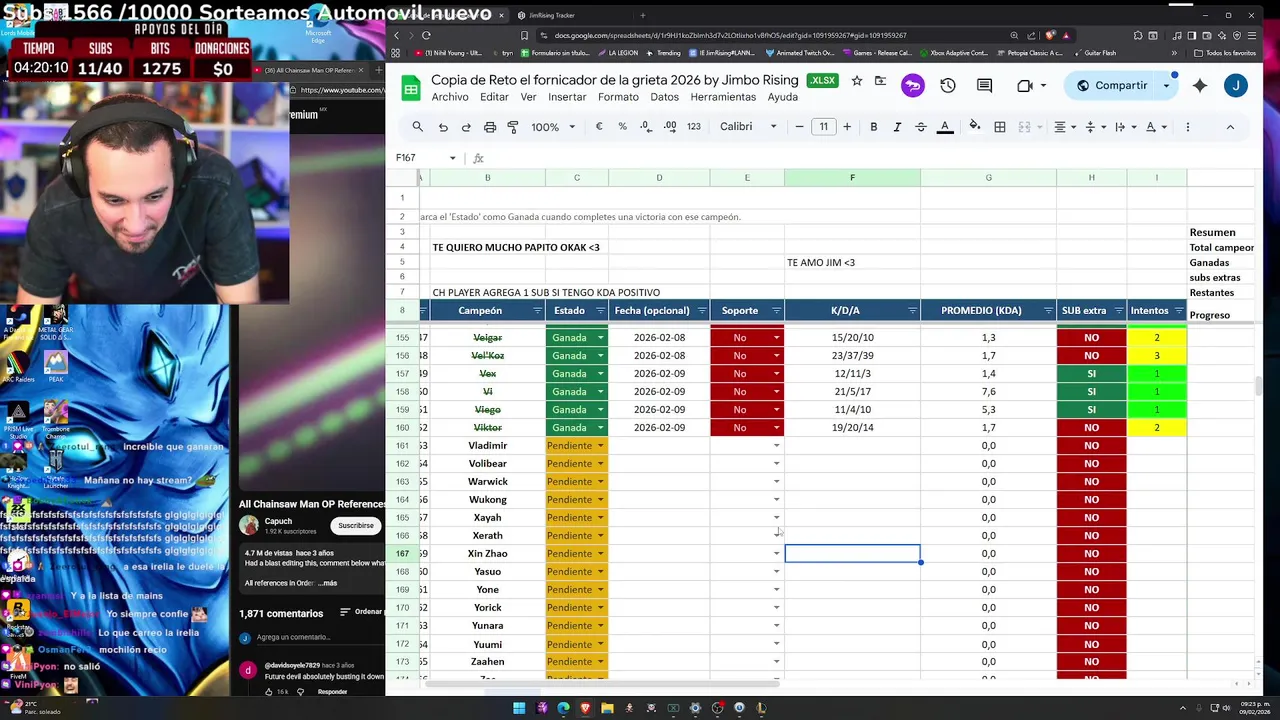
Task: Open the Herramientas menu
Action: point(723,97)
